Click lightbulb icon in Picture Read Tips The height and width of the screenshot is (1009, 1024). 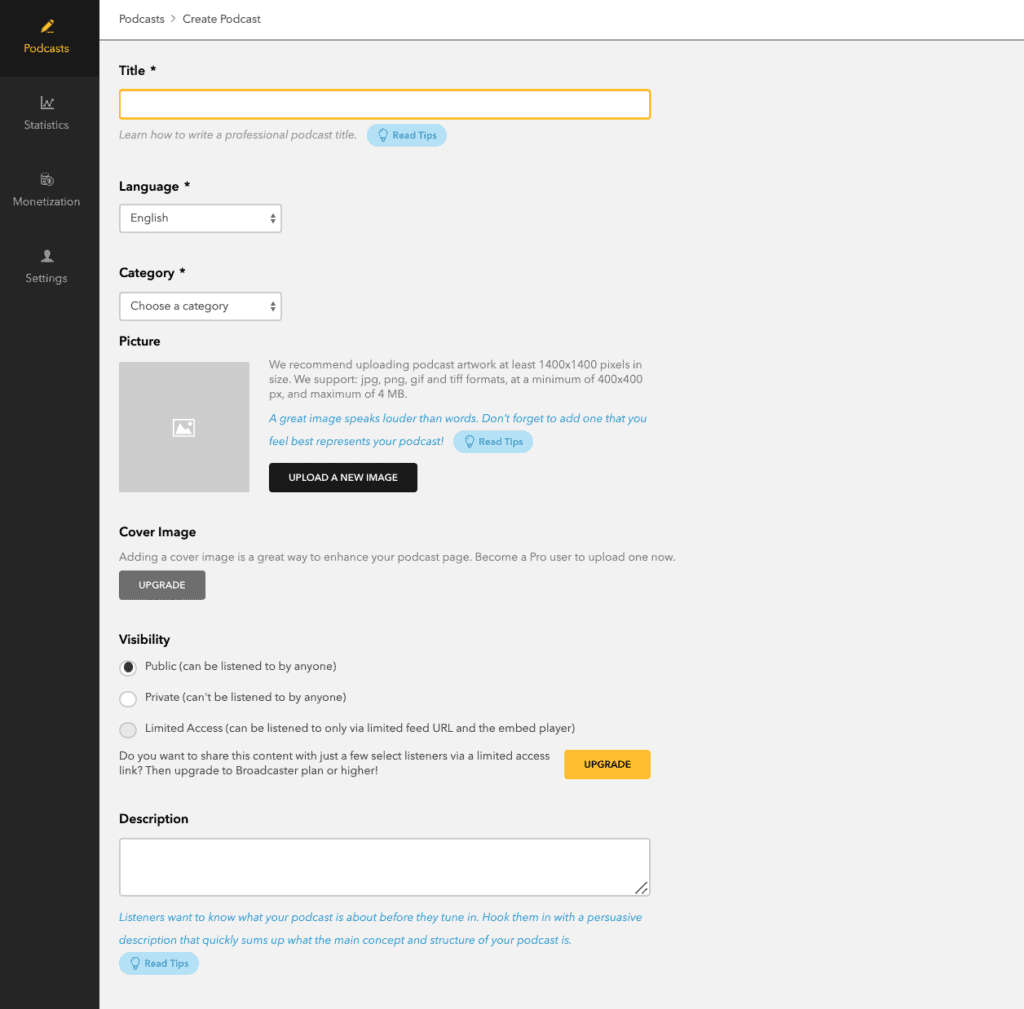point(469,442)
